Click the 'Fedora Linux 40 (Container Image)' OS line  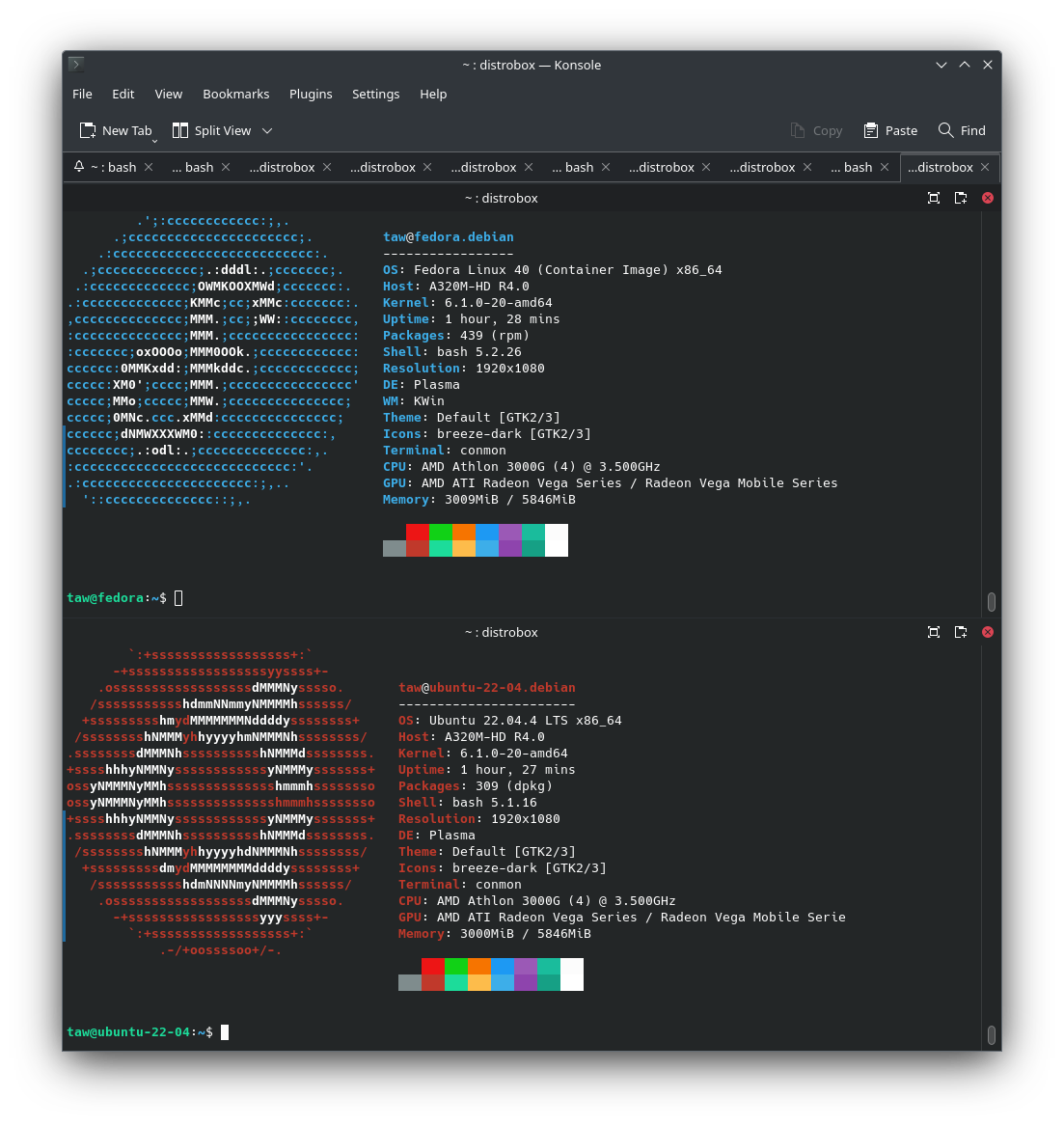coord(553,270)
